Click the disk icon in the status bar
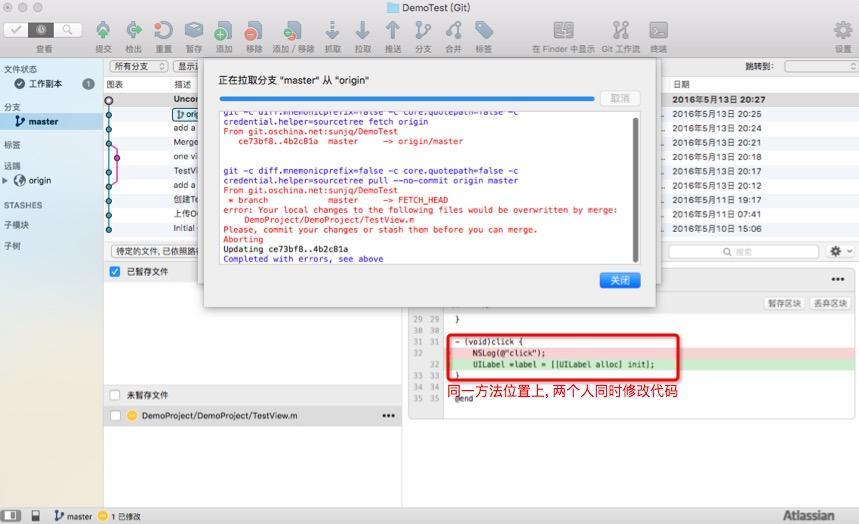859x524 pixels. point(36,516)
